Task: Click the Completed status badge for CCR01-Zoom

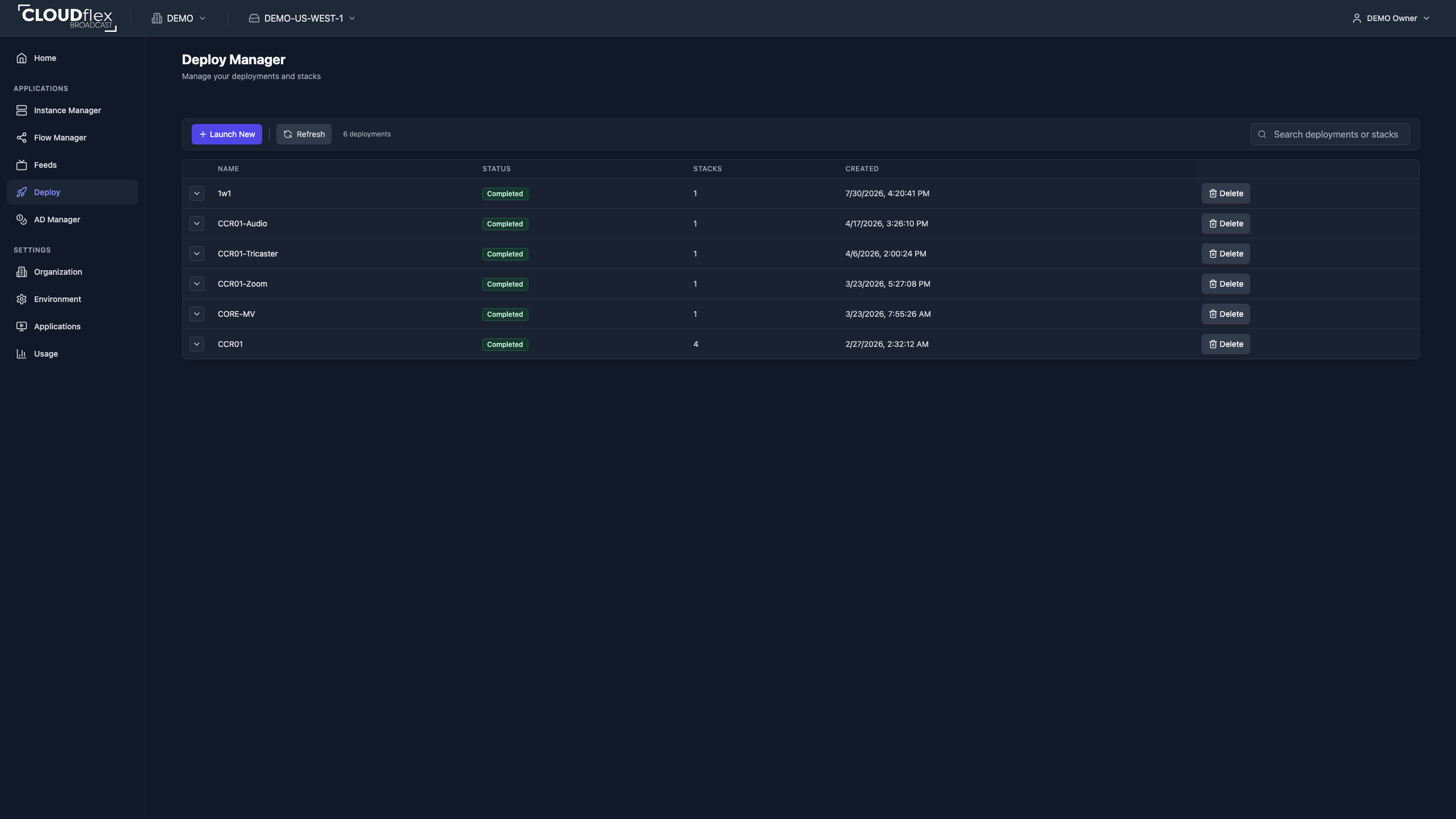Action: pyautogui.click(x=505, y=284)
